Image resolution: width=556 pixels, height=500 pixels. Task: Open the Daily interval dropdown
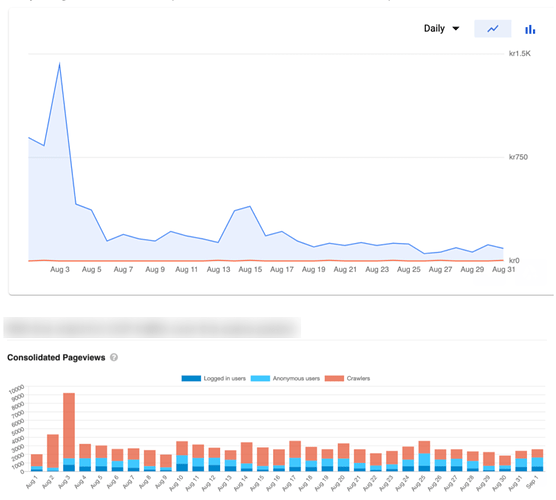pyautogui.click(x=441, y=28)
